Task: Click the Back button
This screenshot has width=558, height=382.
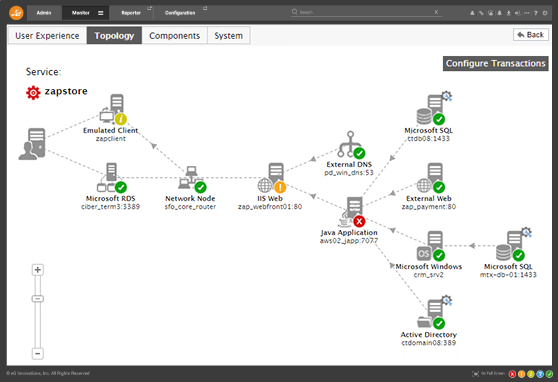Action: pyautogui.click(x=531, y=35)
